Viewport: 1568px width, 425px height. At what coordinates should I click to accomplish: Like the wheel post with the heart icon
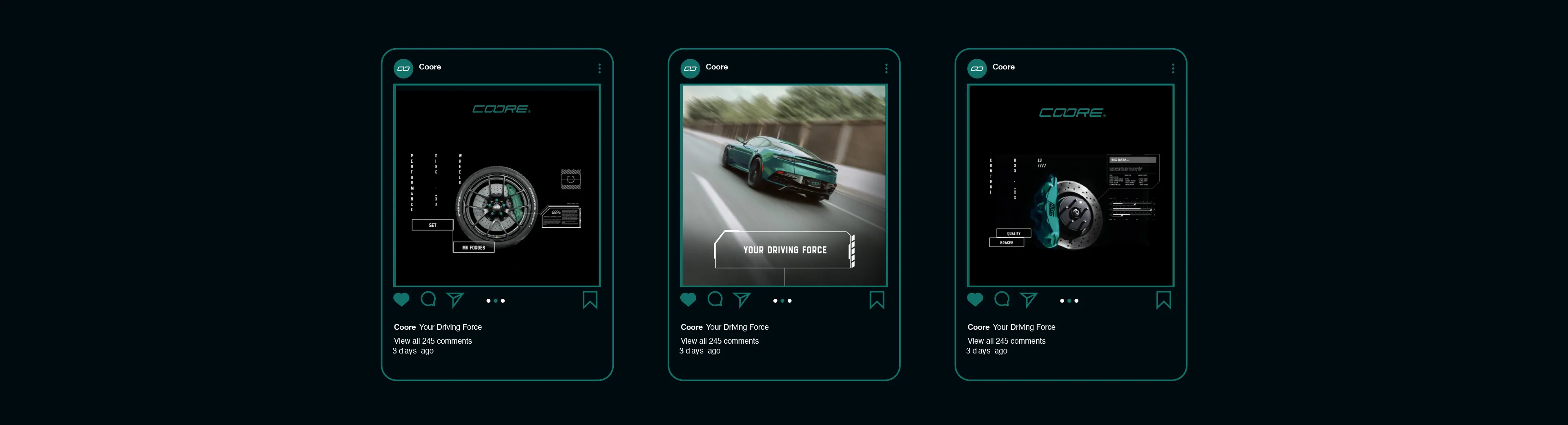(401, 300)
